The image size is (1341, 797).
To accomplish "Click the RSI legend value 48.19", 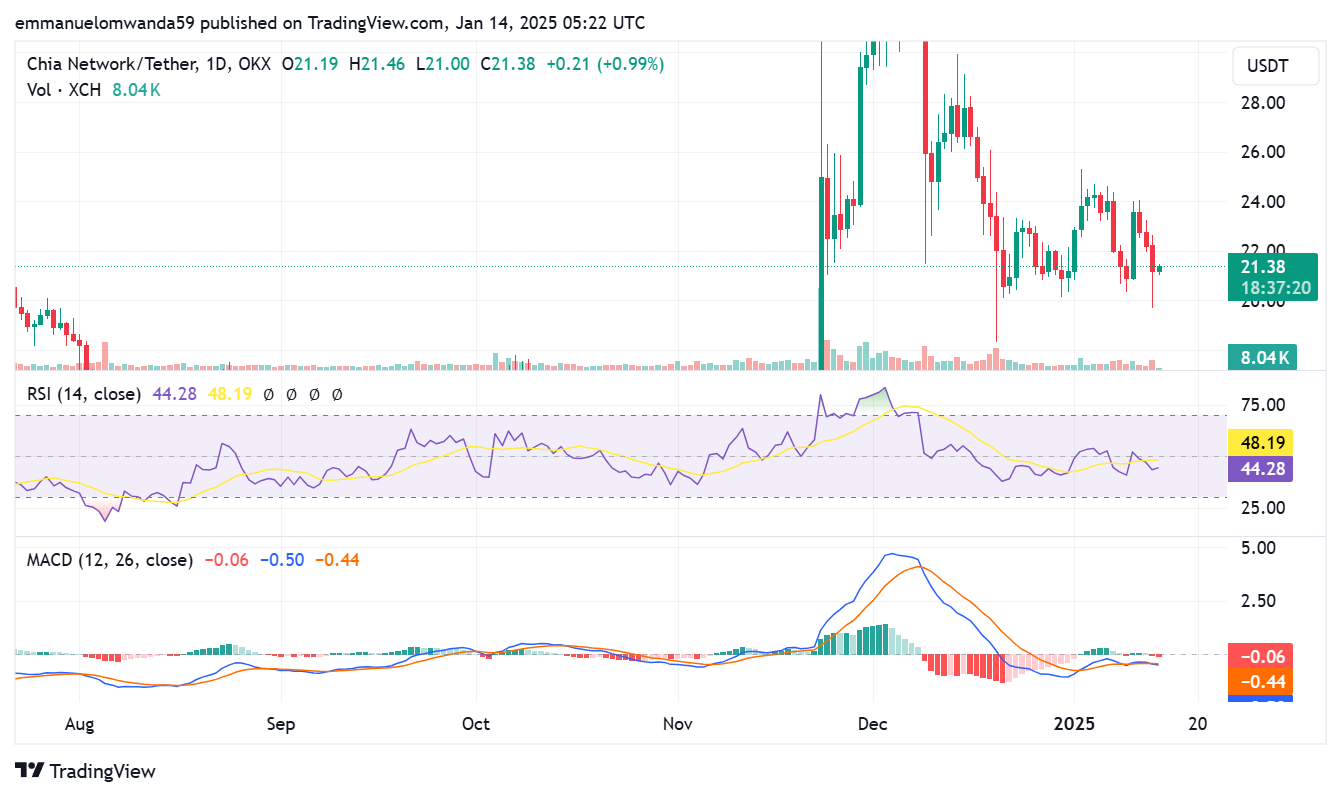I will [228, 394].
